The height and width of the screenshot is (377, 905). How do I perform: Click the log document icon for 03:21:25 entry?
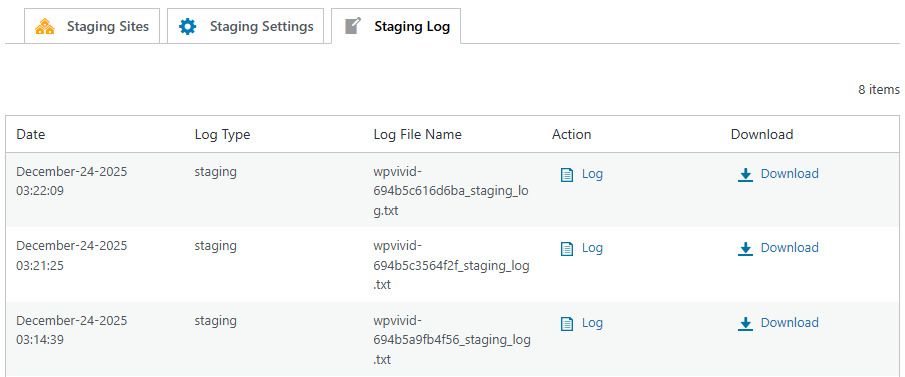(567, 249)
